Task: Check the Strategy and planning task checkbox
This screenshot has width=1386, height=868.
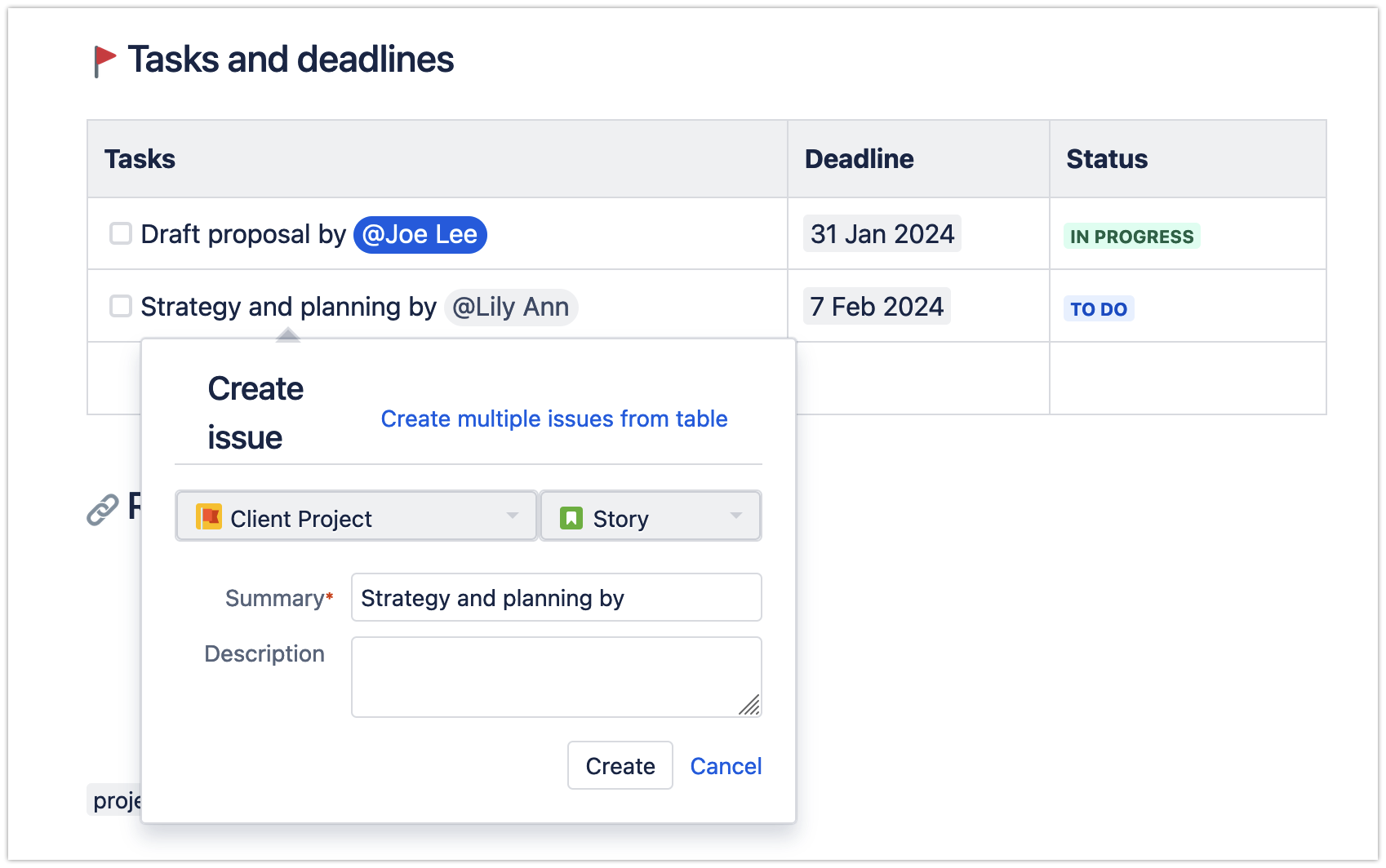Action: [x=120, y=306]
